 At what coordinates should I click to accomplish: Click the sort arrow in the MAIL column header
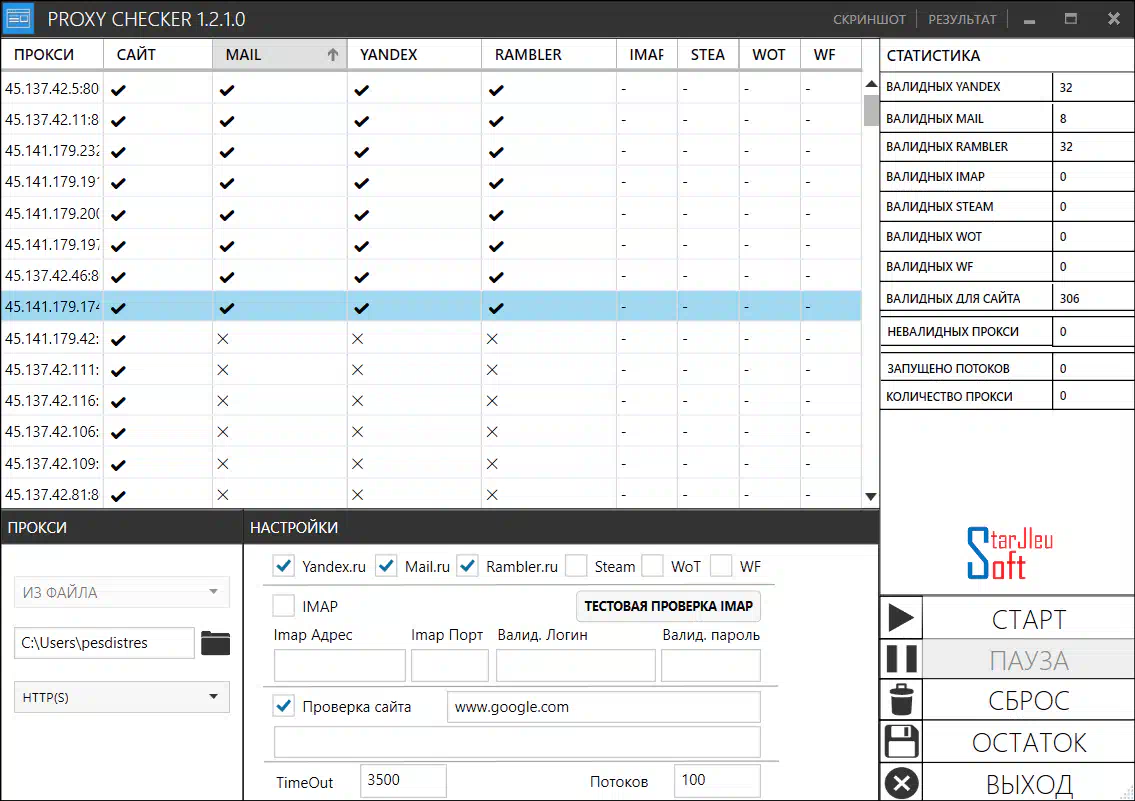333,54
